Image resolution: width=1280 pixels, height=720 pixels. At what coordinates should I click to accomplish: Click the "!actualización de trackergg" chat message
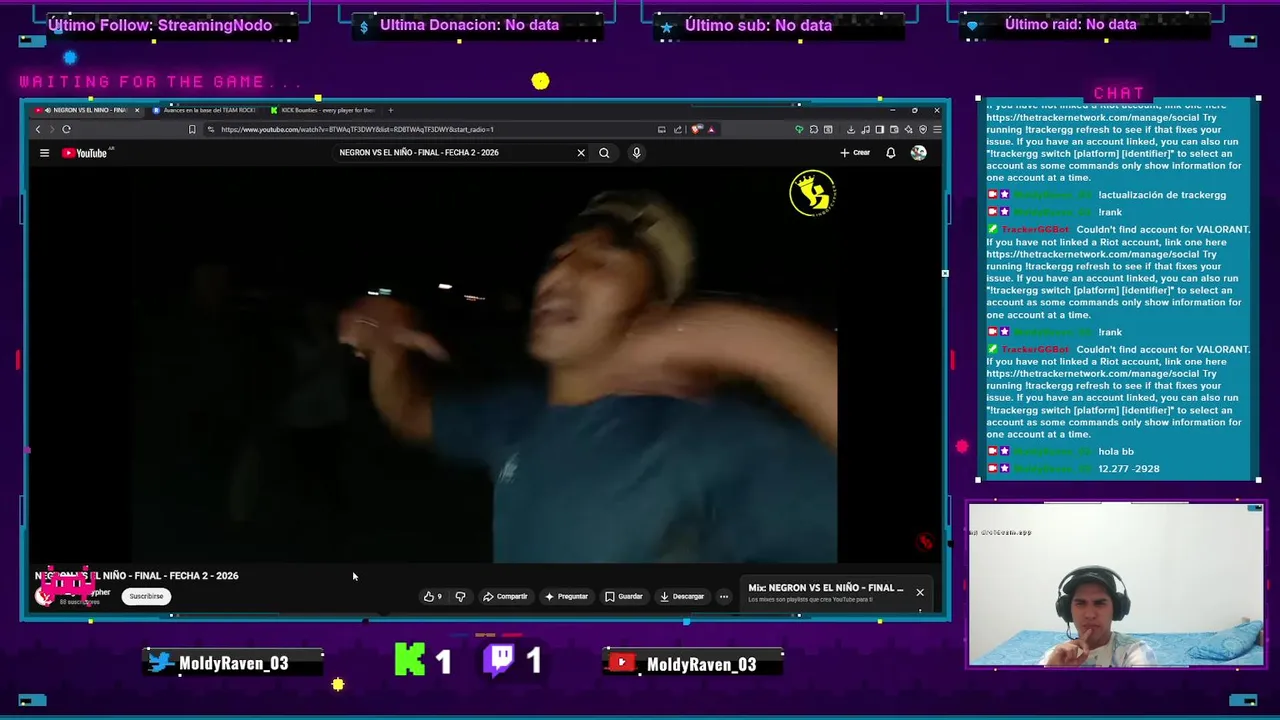pos(1162,195)
